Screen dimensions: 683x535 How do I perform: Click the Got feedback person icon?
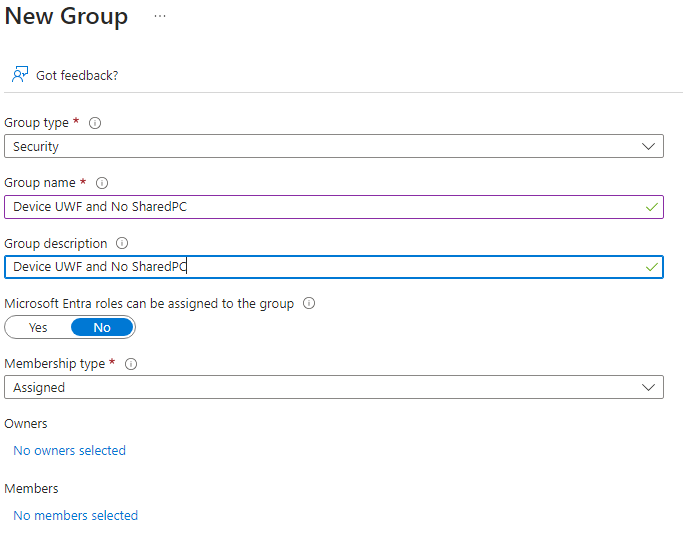pos(20,74)
